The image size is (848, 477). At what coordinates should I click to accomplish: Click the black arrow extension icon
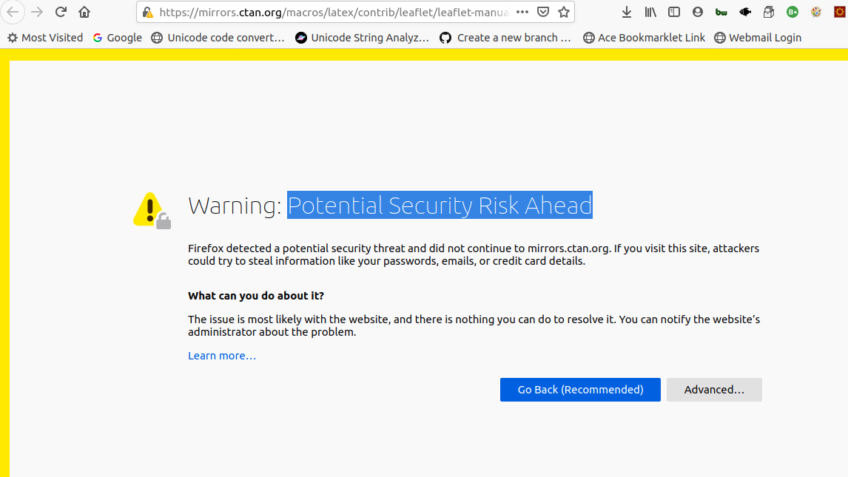coord(745,12)
